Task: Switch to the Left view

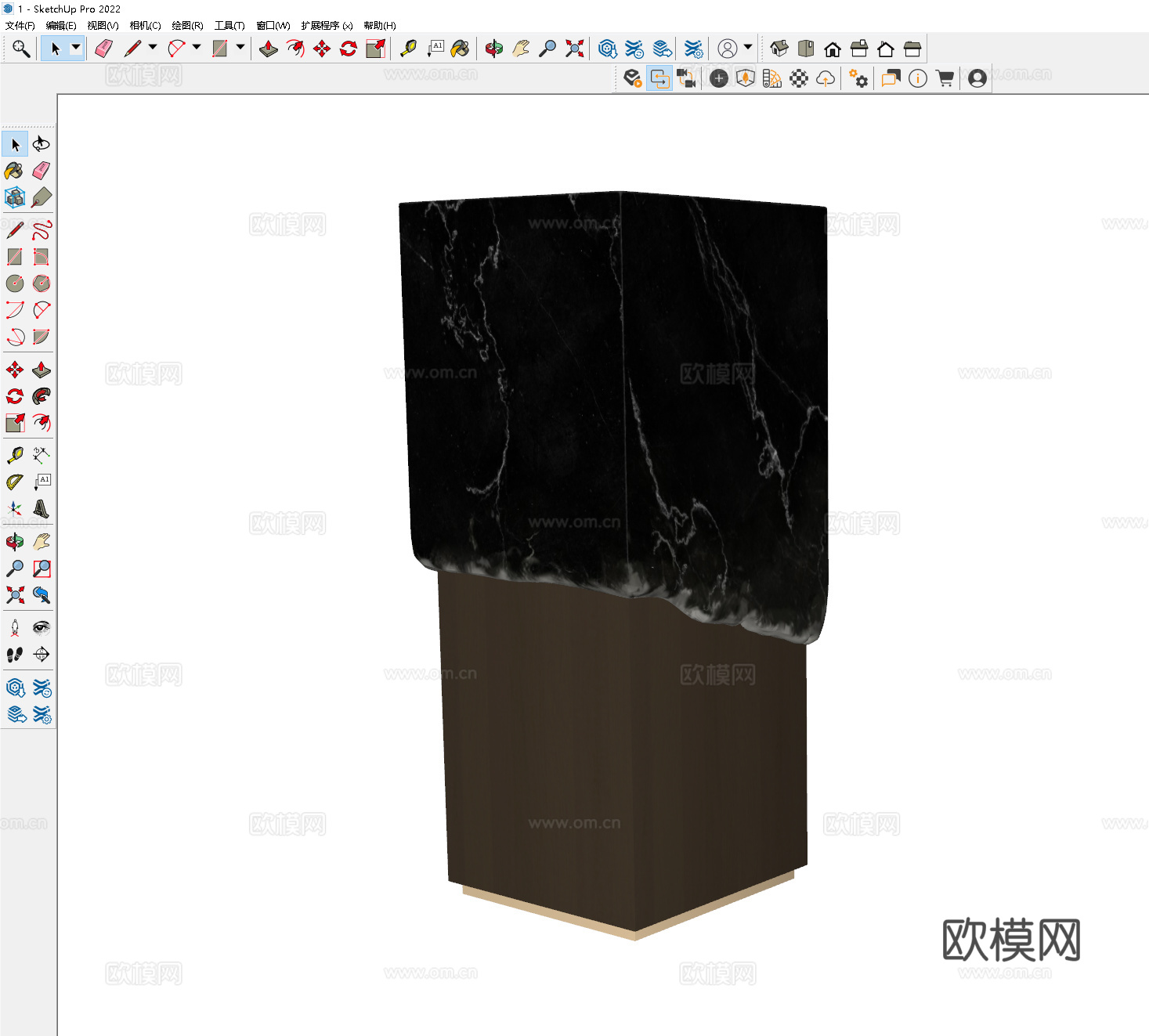Action: [912, 49]
